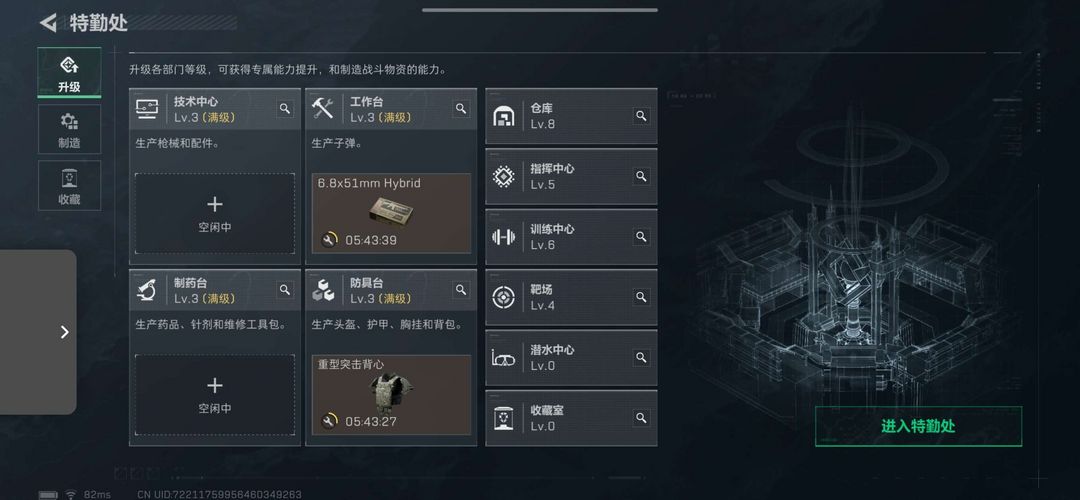
Task: Add production in 制药台 idle slot
Action: (x=215, y=395)
